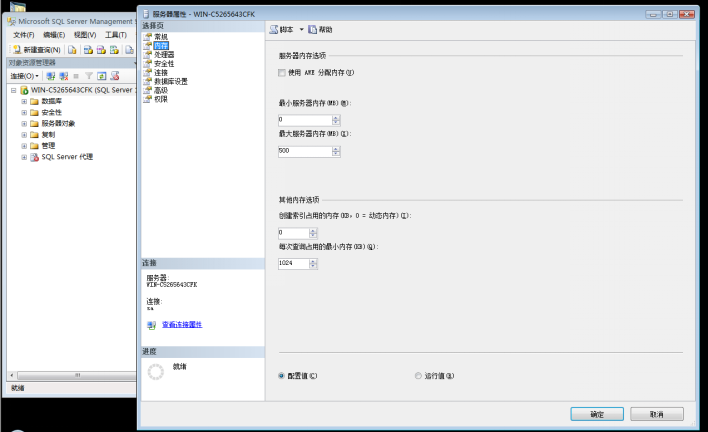Expand the 服务器对象 folder node
Screen dimensions: 708x432
[24, 124]
